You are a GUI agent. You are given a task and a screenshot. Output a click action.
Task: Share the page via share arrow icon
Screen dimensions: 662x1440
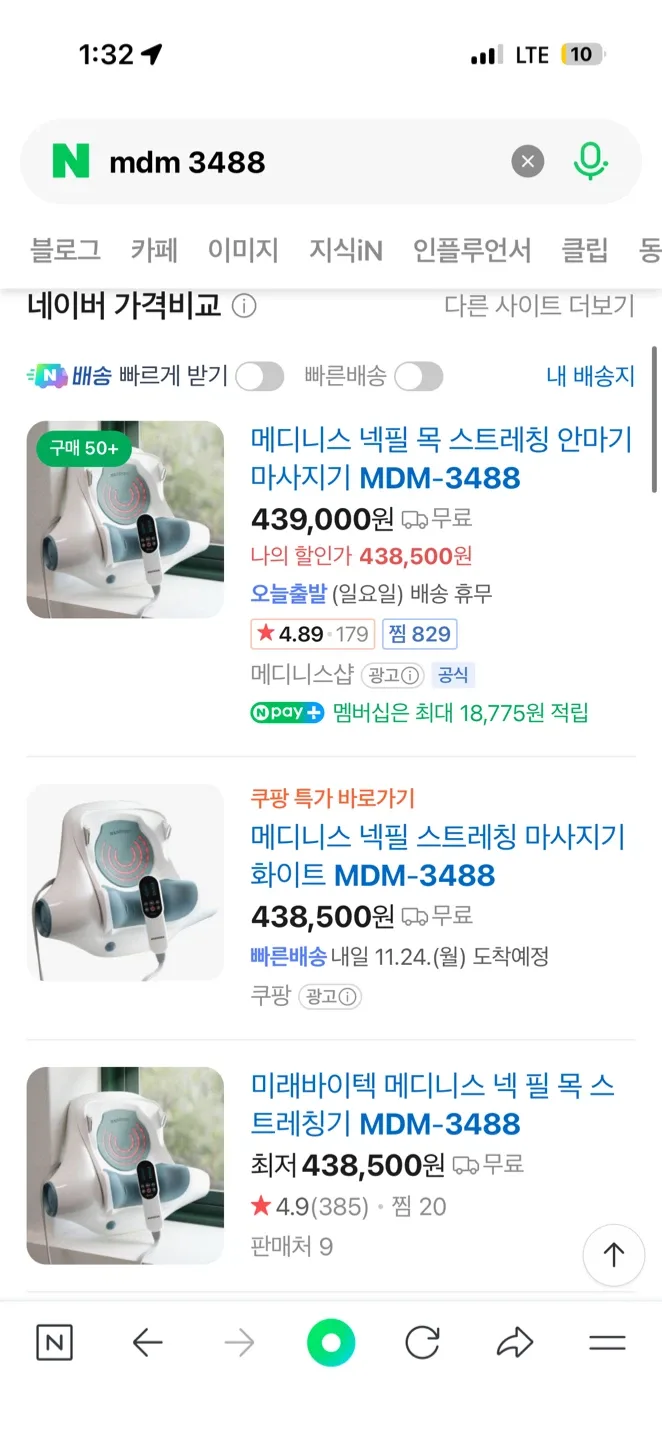click(515, 1343)
